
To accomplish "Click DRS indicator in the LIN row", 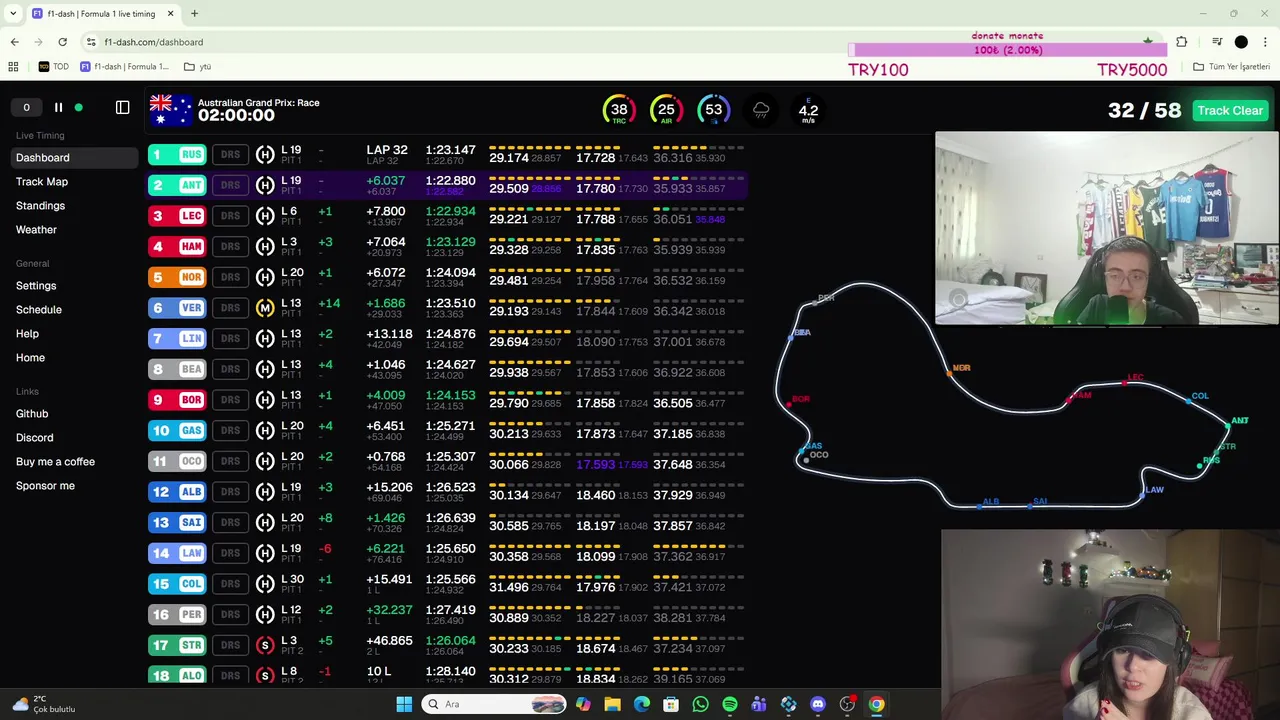I will [231, 338].
